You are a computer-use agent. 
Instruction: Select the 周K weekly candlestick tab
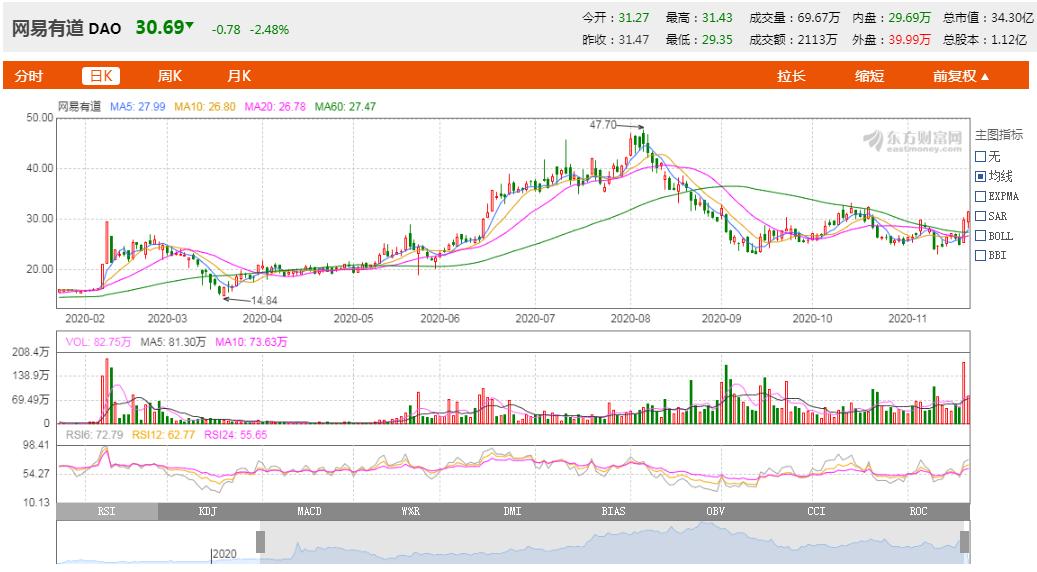(x=169, y=76)
